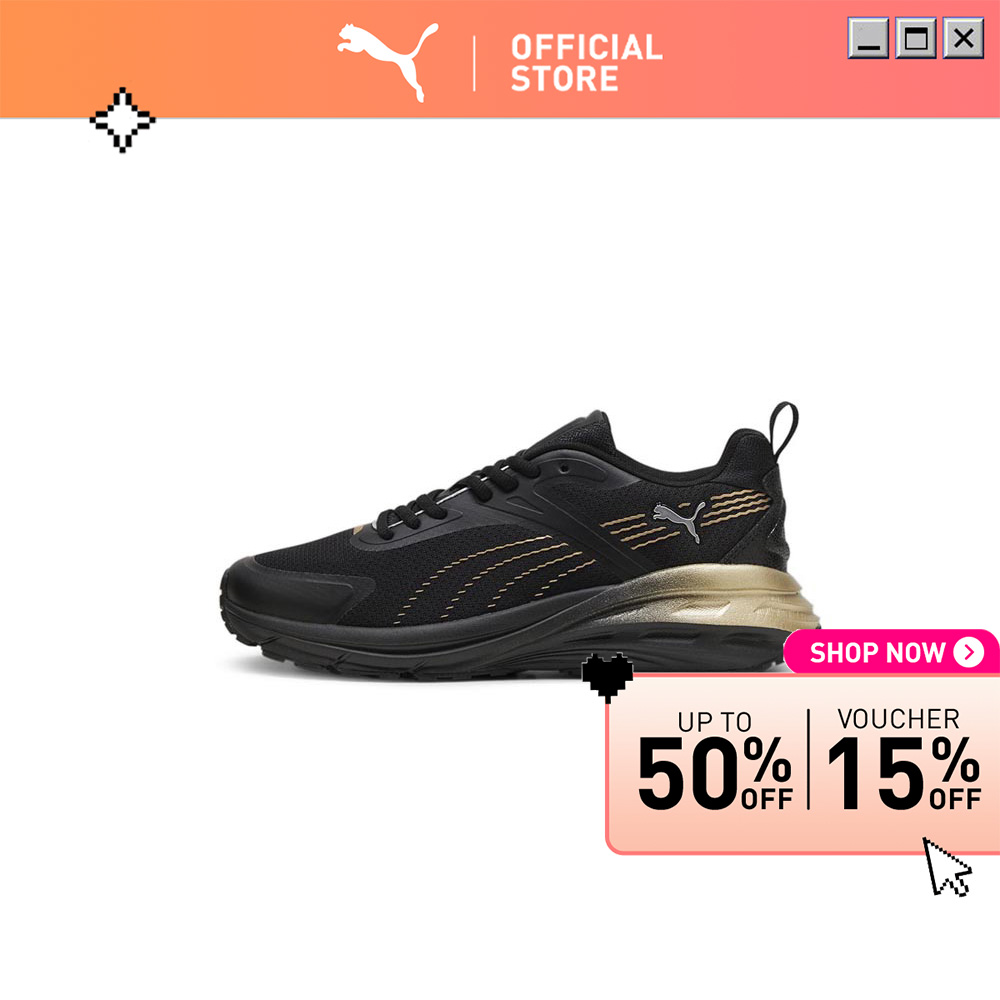Click the silver Puma logo on the shoe
The width and height of the screenshot is (1000, 1000).
tap(680, 519)
